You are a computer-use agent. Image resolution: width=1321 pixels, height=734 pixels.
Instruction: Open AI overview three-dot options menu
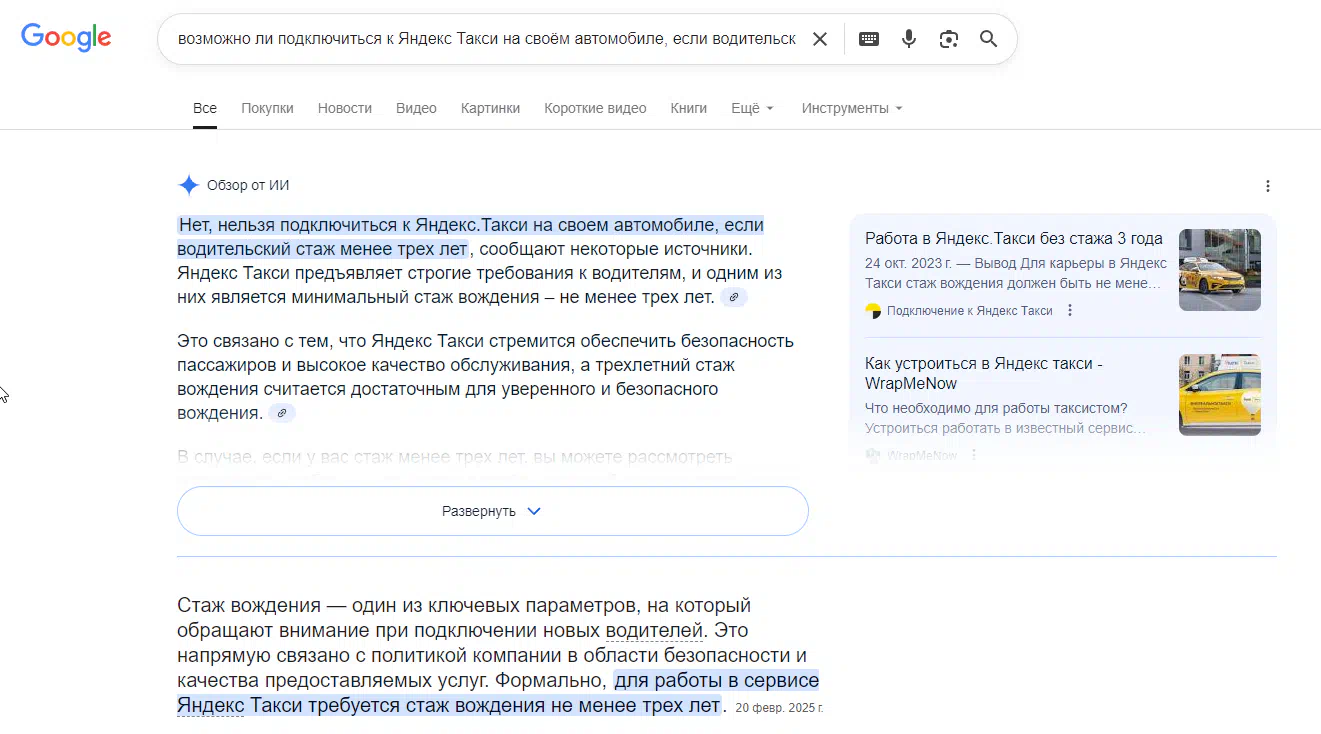pyautogui.click(x=1268, y=186)
